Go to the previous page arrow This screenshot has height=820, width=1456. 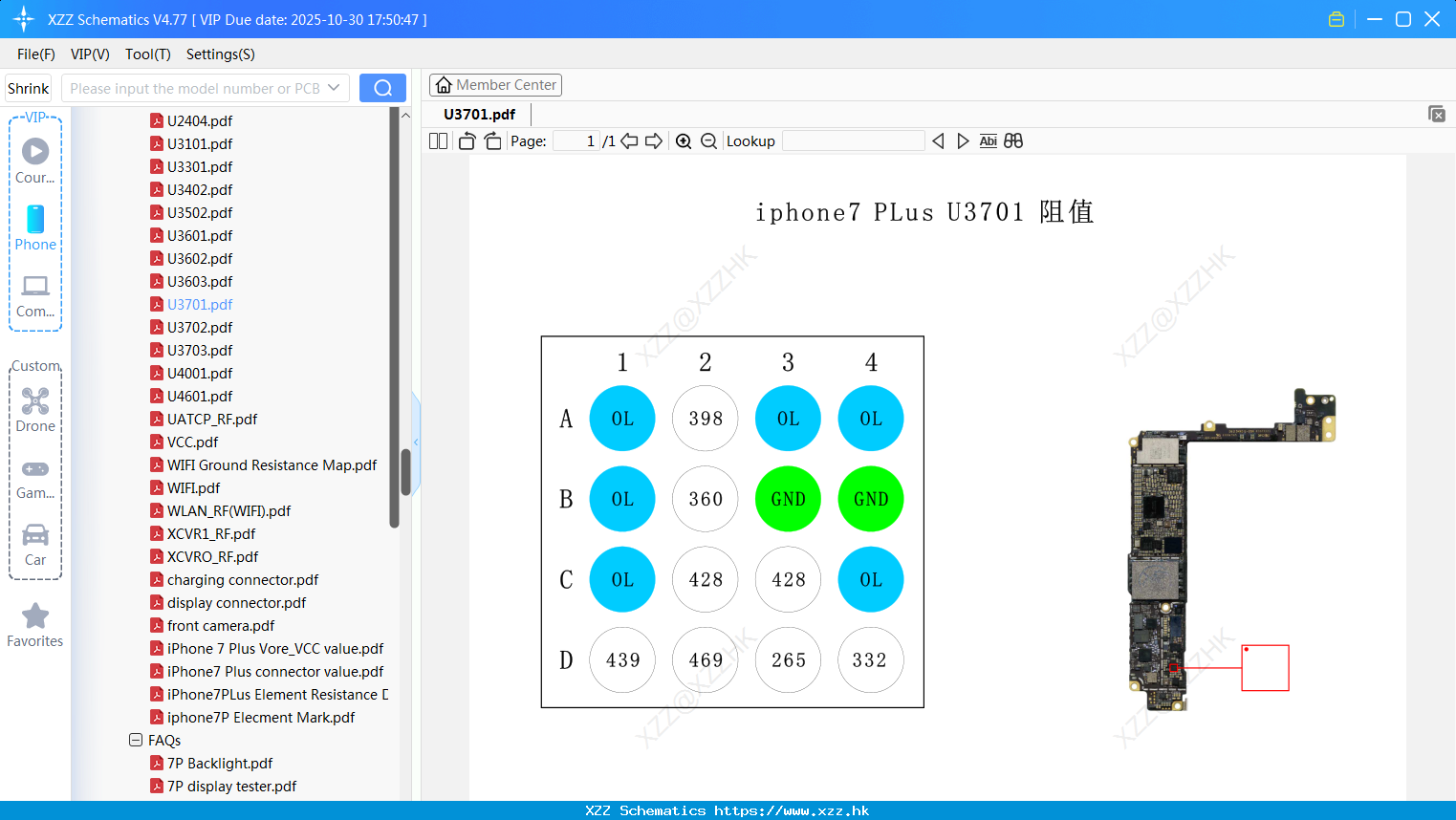(x=629, y=140)
